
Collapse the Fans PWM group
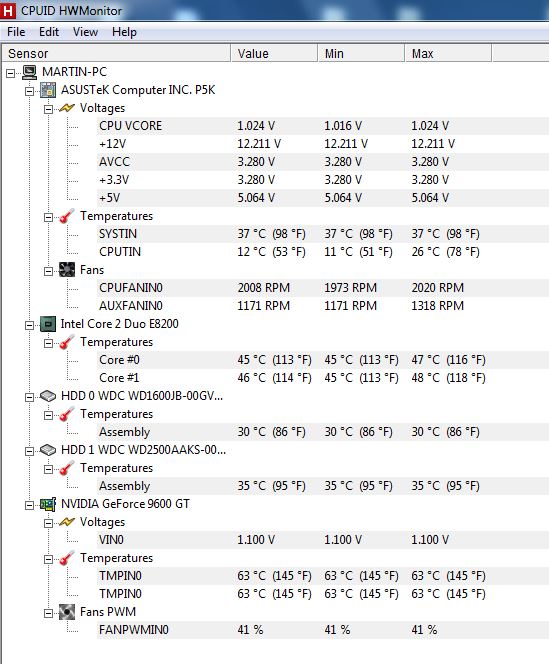49,614
